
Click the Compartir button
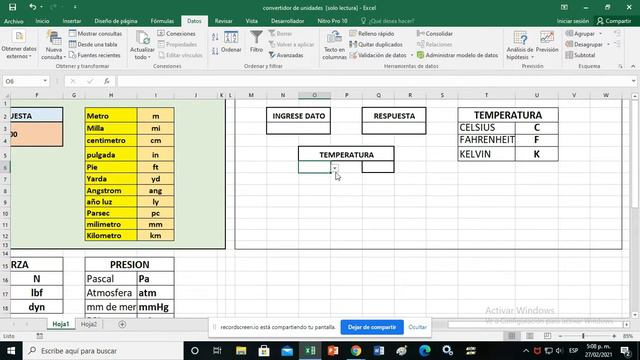(x=614, y=21)
